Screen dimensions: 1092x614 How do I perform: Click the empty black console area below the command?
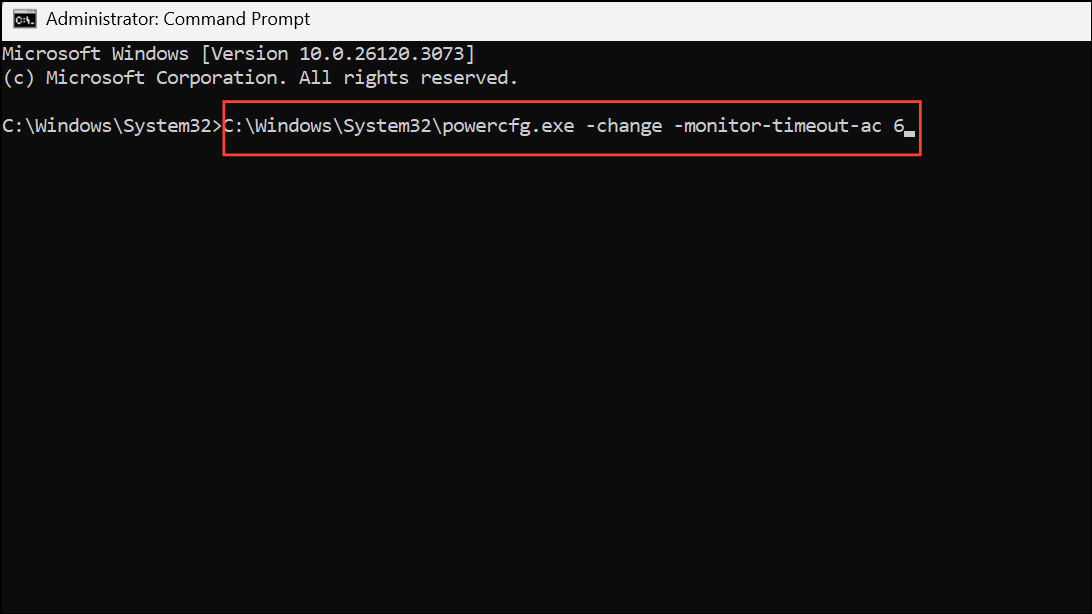point(546,380)
